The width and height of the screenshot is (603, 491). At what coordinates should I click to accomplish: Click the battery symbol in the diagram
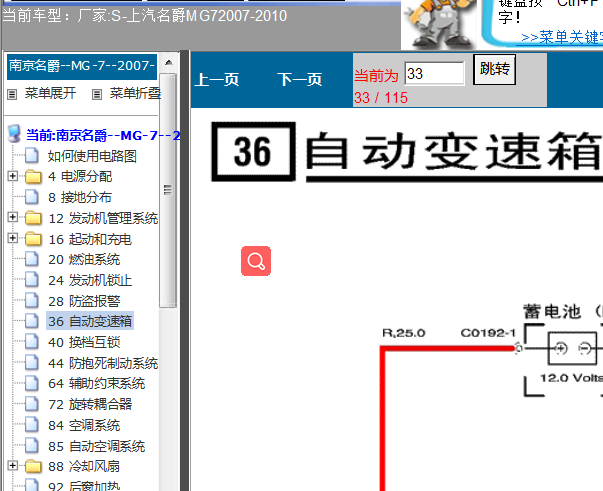click(x=573, y=348)
